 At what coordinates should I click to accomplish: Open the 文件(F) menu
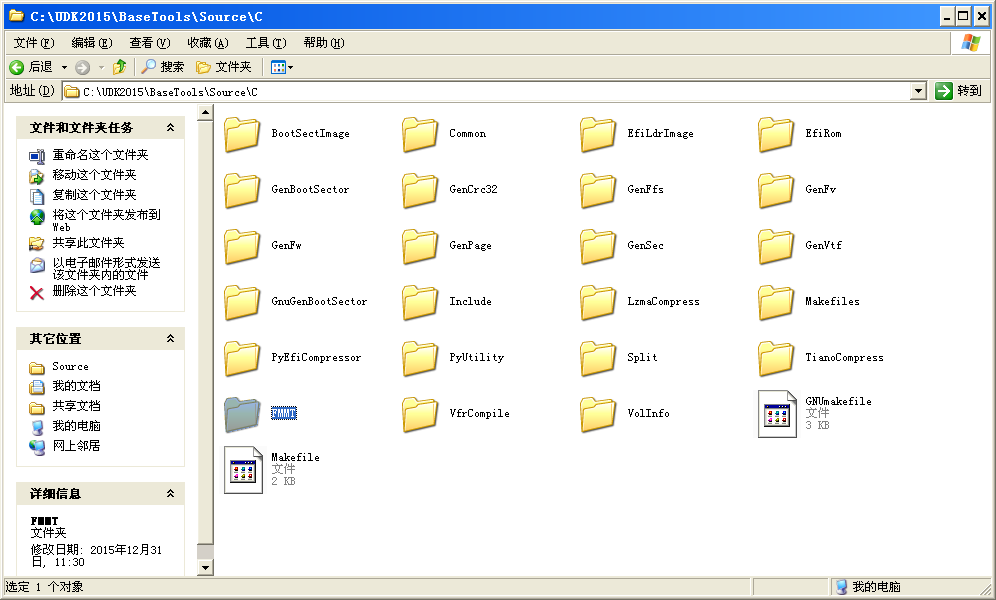pyautogui.click(x=34, y=43)
